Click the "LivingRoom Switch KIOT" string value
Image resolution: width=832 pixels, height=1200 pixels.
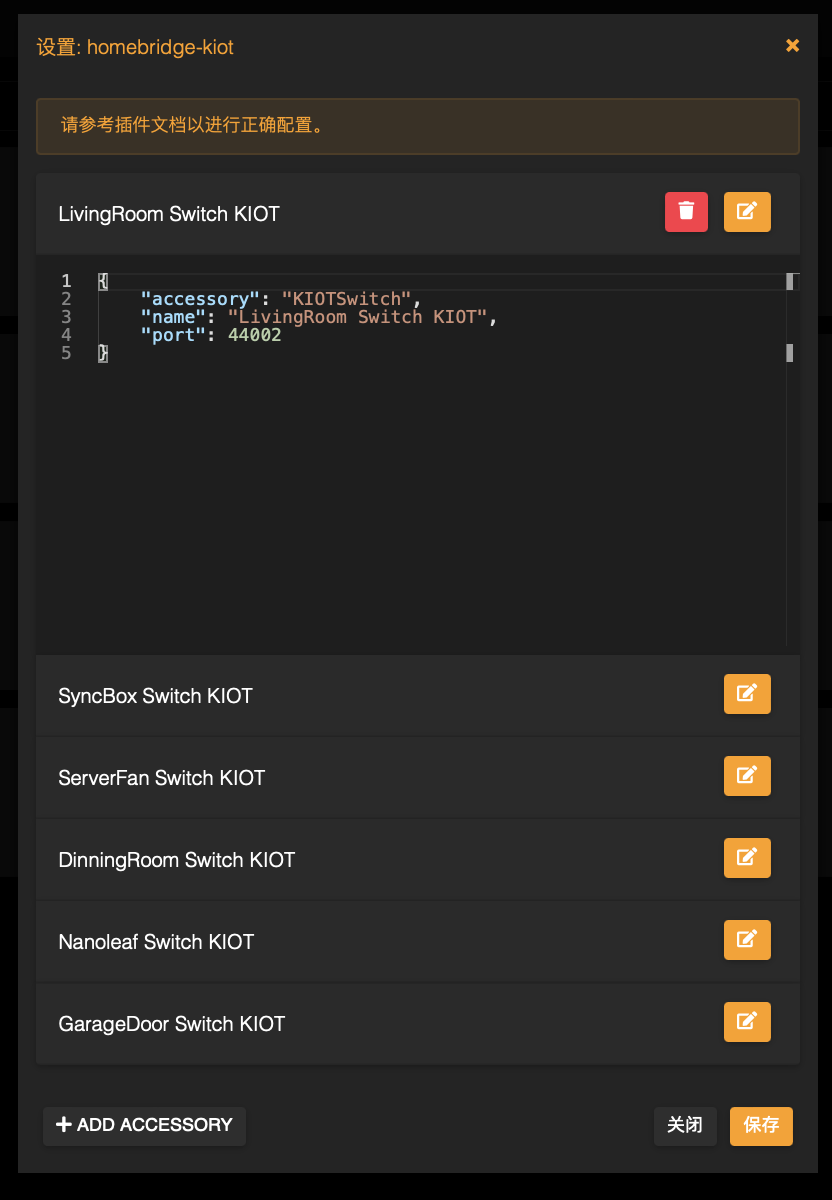coord(357,317)
